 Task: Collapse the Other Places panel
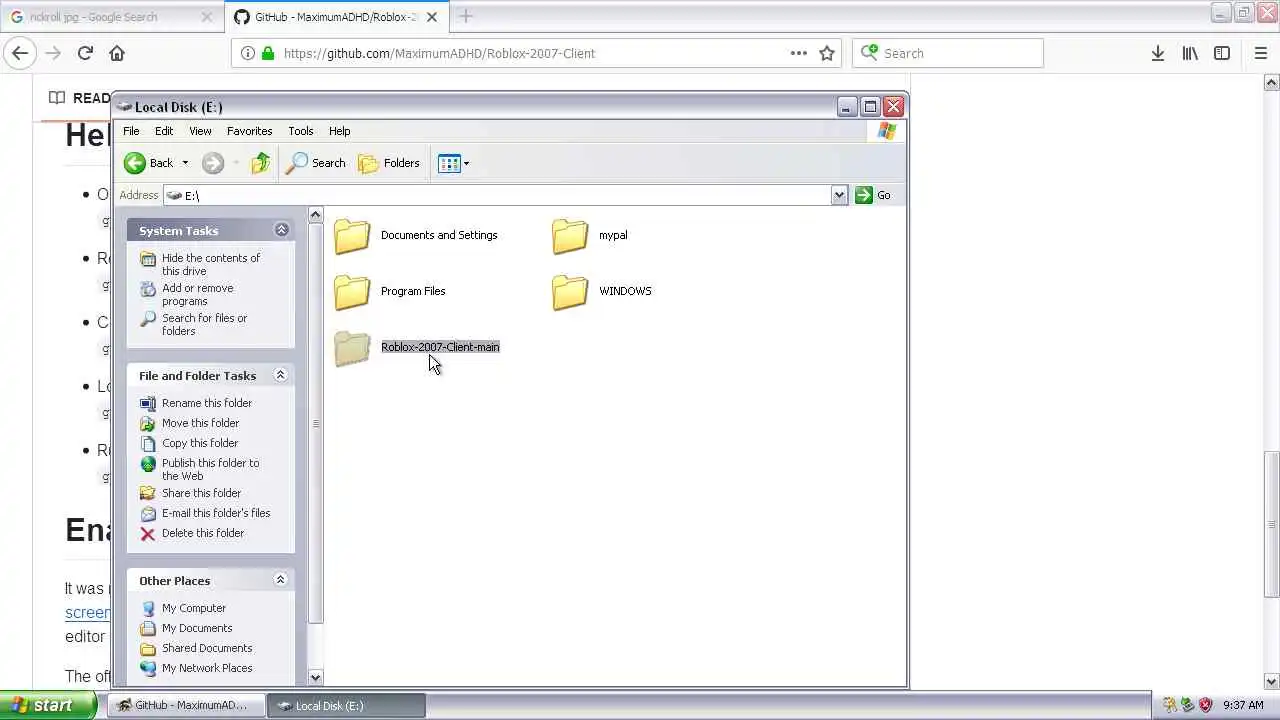tap(280, 580)
